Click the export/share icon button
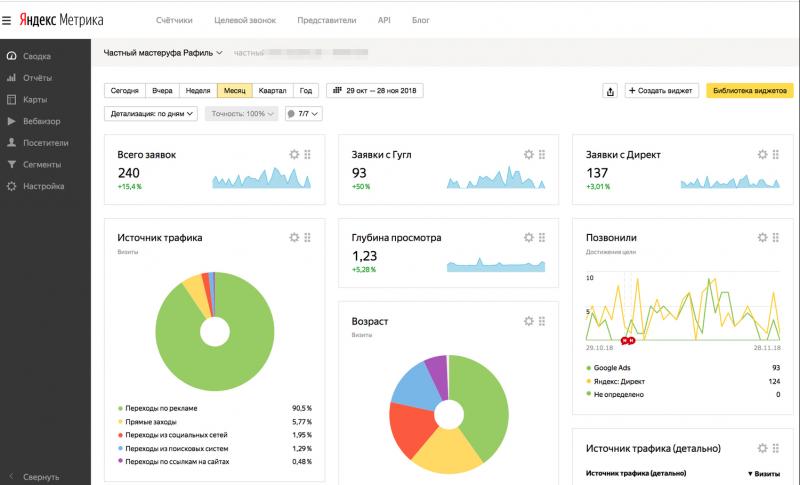The image size is (800, 485). [x=610, y=91]
